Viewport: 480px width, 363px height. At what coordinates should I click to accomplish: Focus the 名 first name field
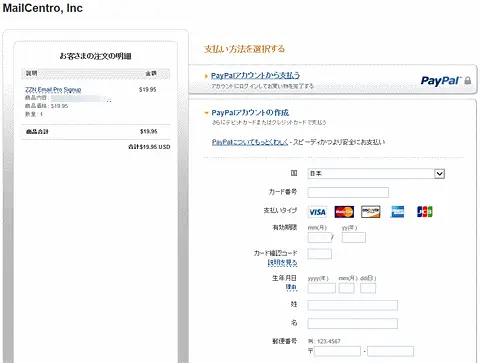[x=353, y=323]
